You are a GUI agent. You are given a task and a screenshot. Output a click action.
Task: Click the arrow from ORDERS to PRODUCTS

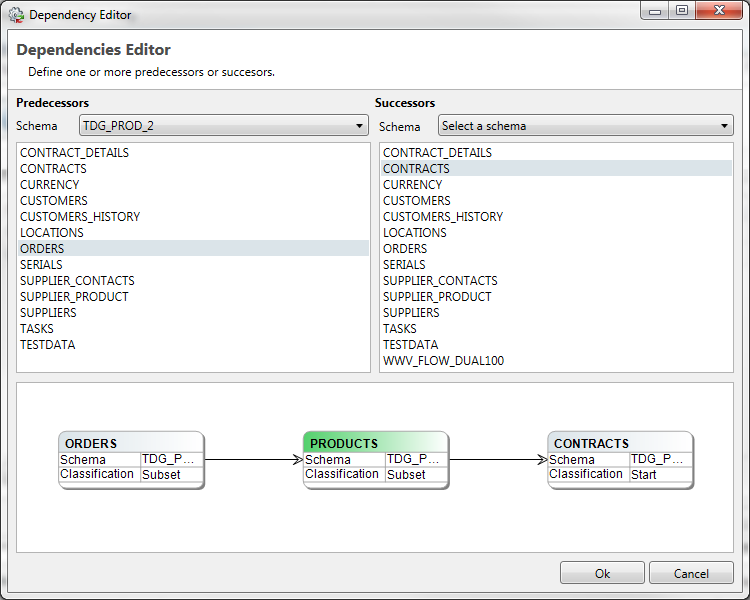(253, 460)
